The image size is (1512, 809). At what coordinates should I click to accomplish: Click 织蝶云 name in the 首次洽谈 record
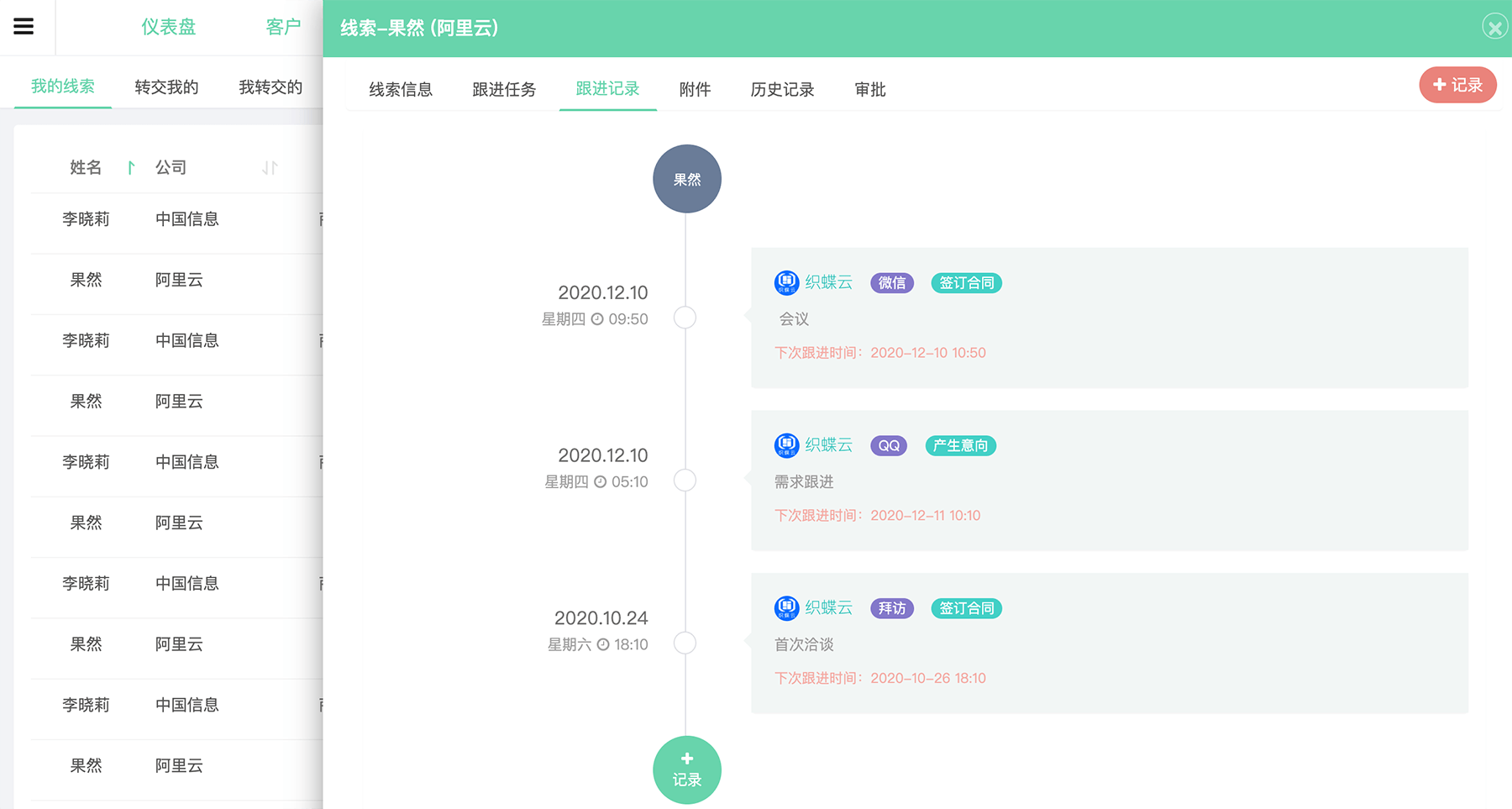828,607
